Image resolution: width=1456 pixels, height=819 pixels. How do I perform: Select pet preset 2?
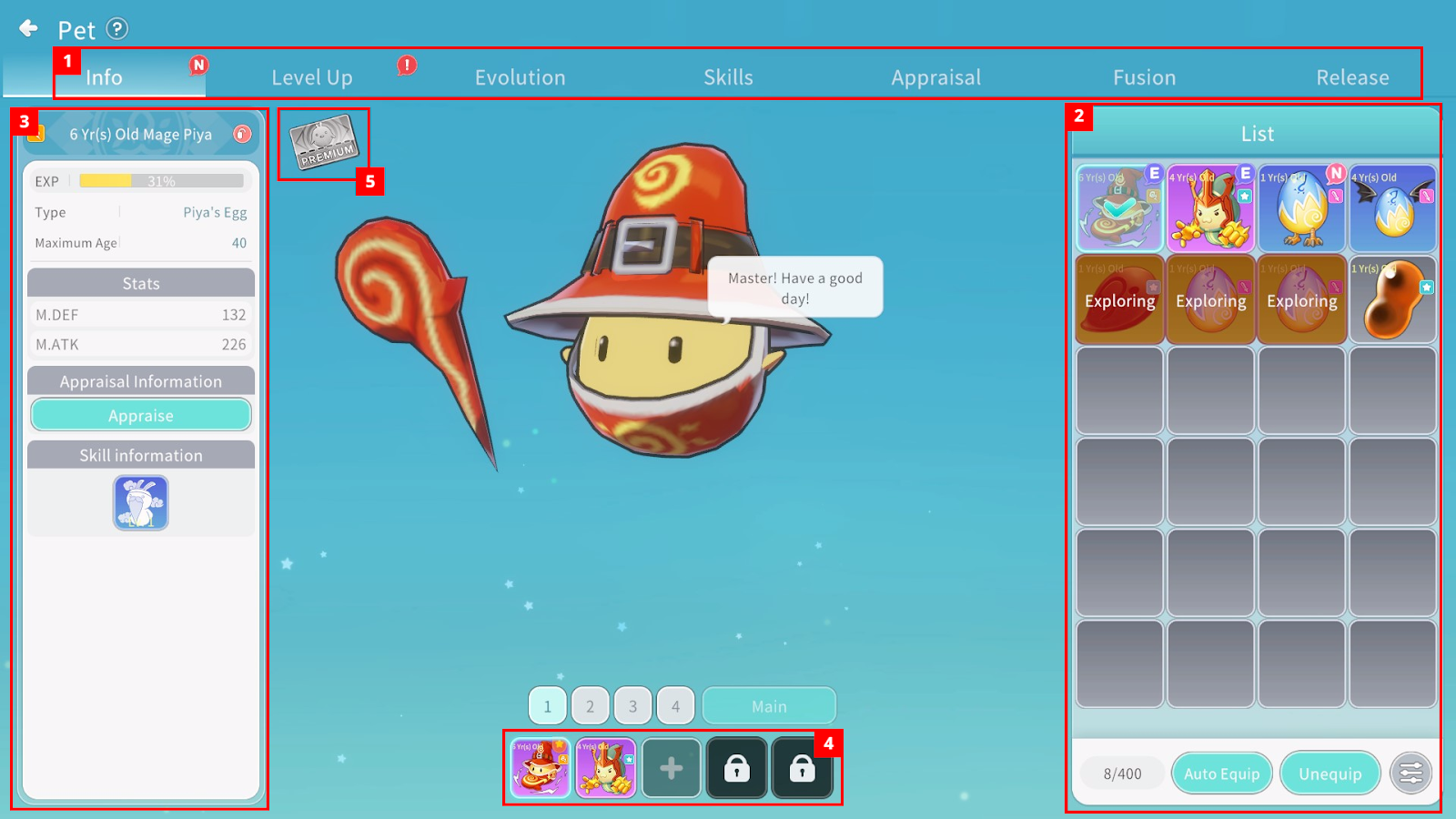coord(590,706)
